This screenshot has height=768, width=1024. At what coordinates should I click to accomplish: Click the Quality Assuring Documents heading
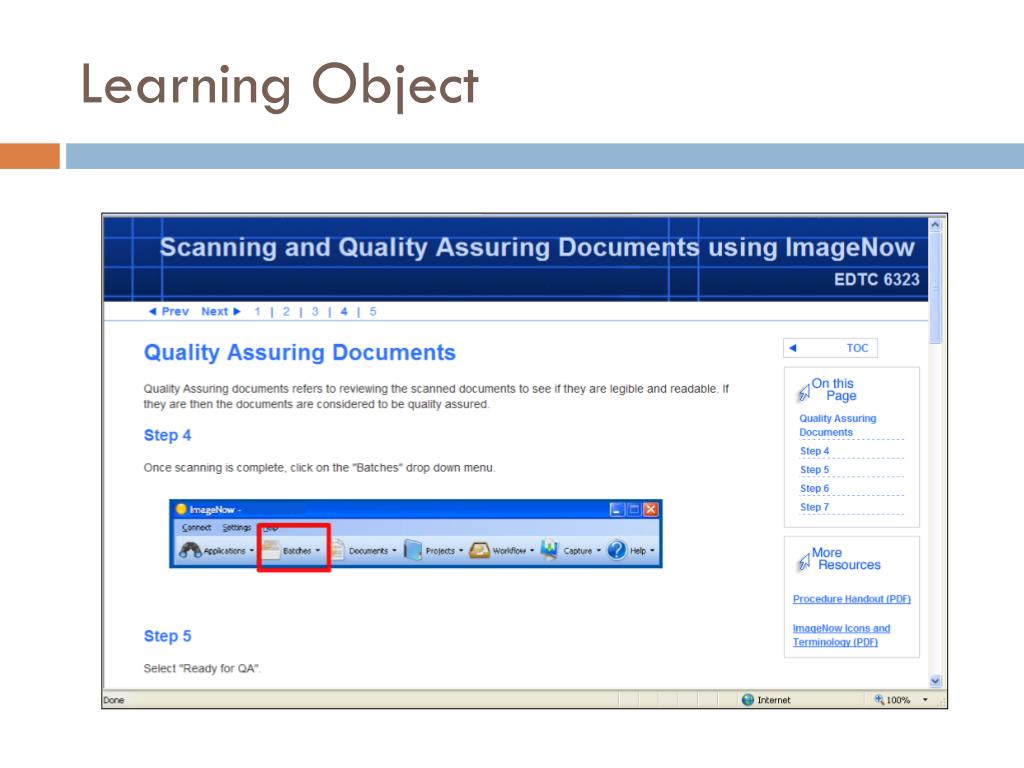click(x=300, y=353)
